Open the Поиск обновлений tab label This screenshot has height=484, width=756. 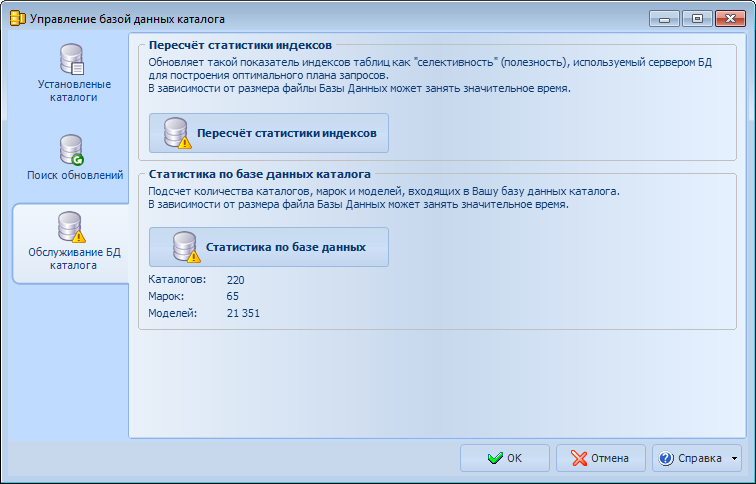74,175
